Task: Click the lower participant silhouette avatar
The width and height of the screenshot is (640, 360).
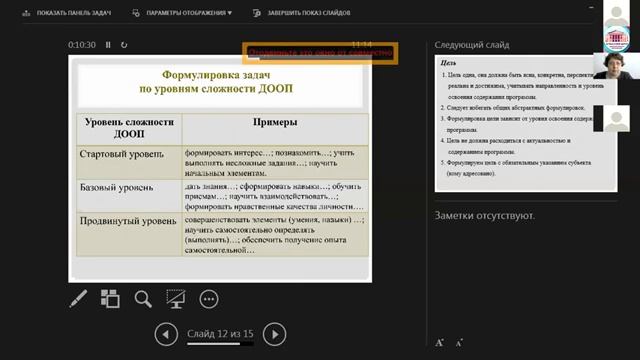Action: 616,119
